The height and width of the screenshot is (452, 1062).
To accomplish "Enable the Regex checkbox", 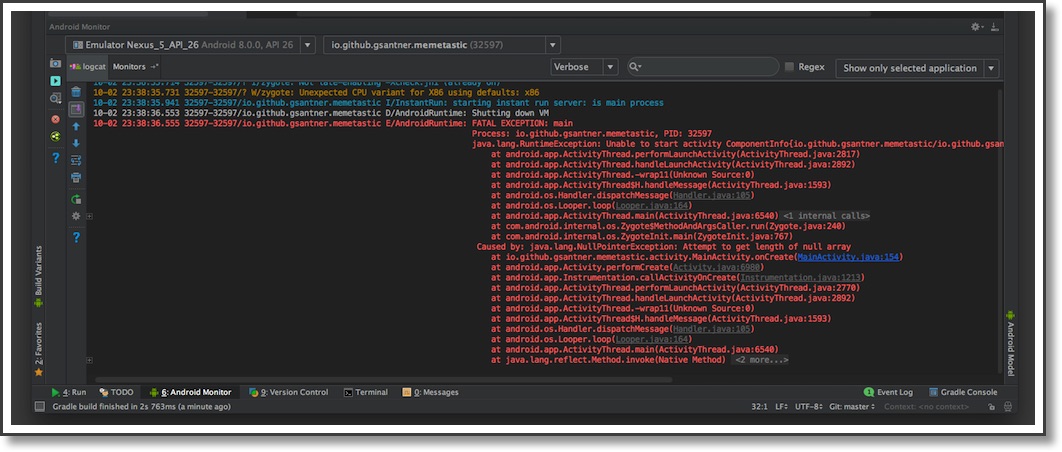I will click(790, 67).
